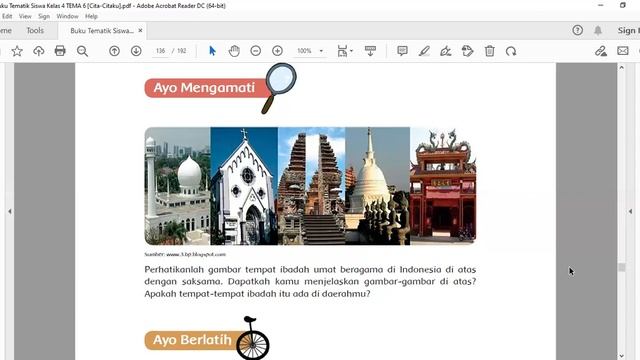Click the read mode download-style icon
Image resolution: width=640 pixels, height=360 pixels.
coord(370,51)
